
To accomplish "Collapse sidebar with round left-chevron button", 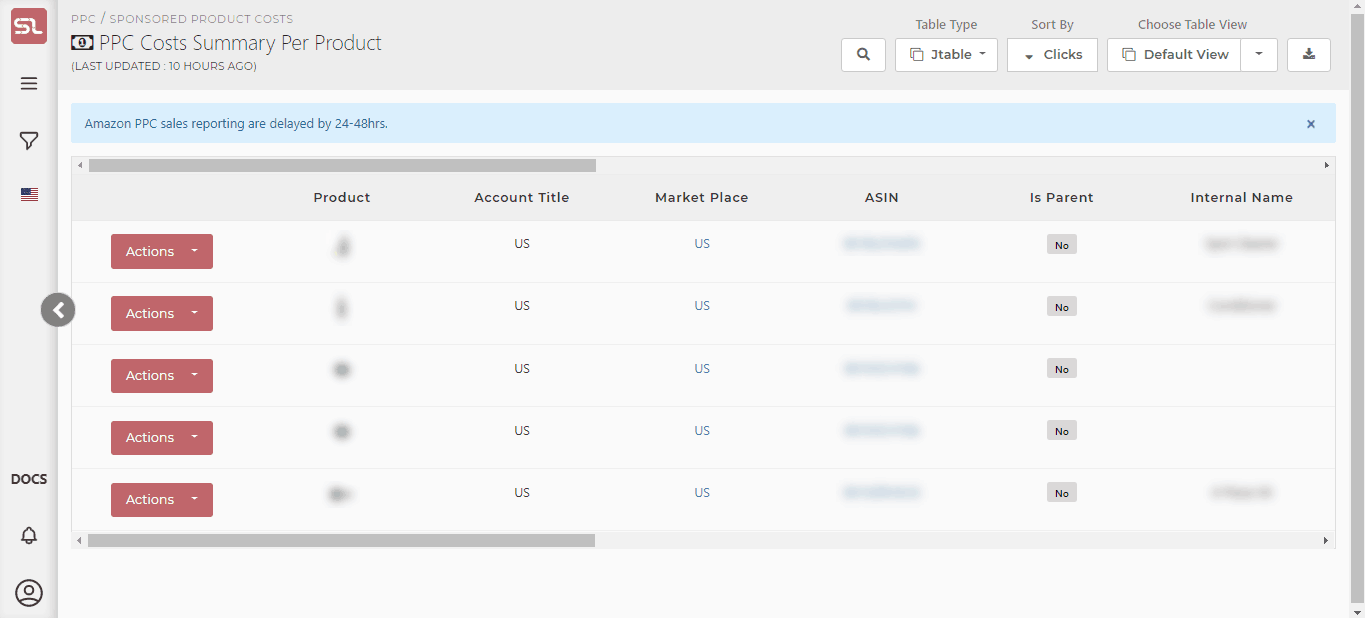I will [58, 310].
